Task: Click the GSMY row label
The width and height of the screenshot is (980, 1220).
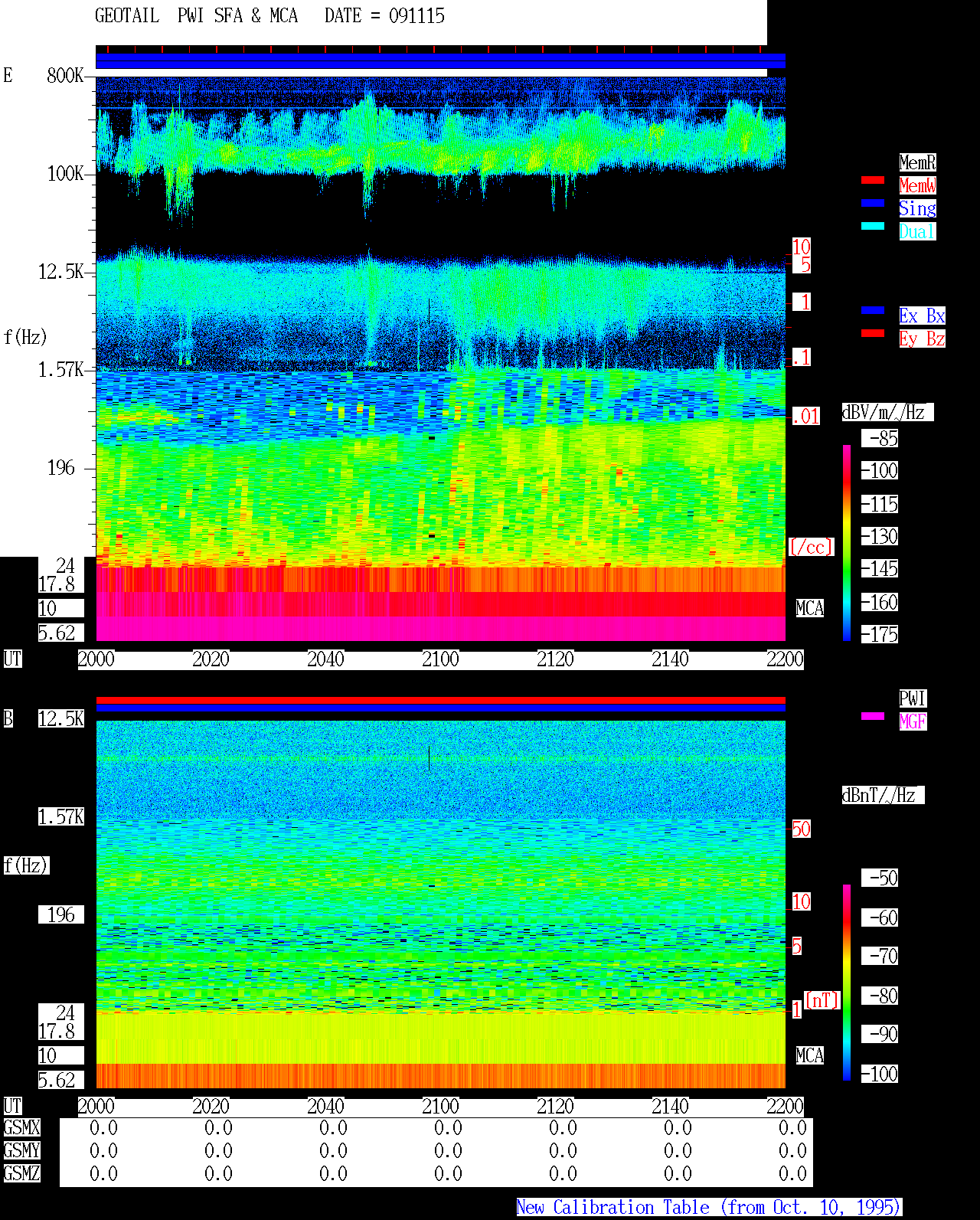Action: (21, 1151)
